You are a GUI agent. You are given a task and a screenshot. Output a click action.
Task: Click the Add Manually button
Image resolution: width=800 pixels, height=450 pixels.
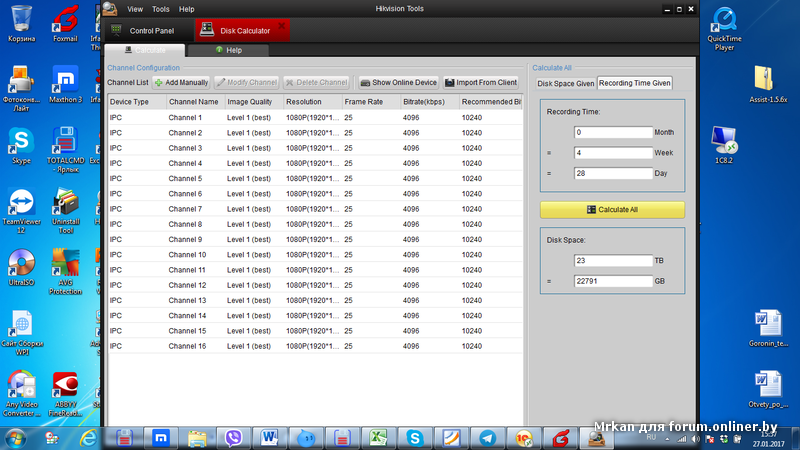(181, 82)
